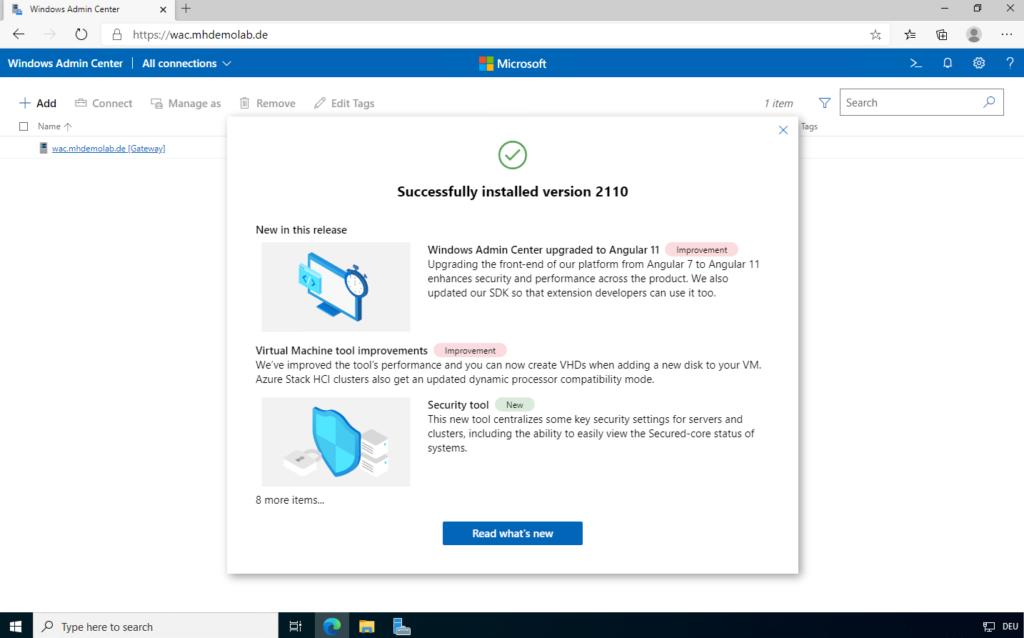Launch Microsoft Edge from the taskbar
This screenshot has width=1024, height=638.
click(x=331, y=625)
